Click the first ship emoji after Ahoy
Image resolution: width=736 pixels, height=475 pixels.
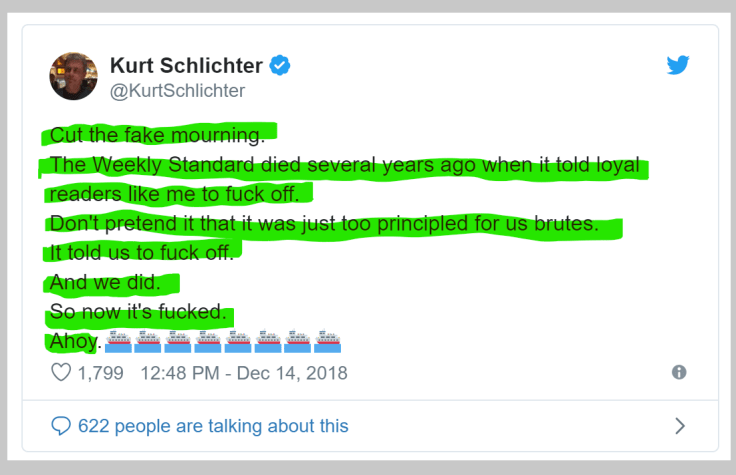[119, 342]
